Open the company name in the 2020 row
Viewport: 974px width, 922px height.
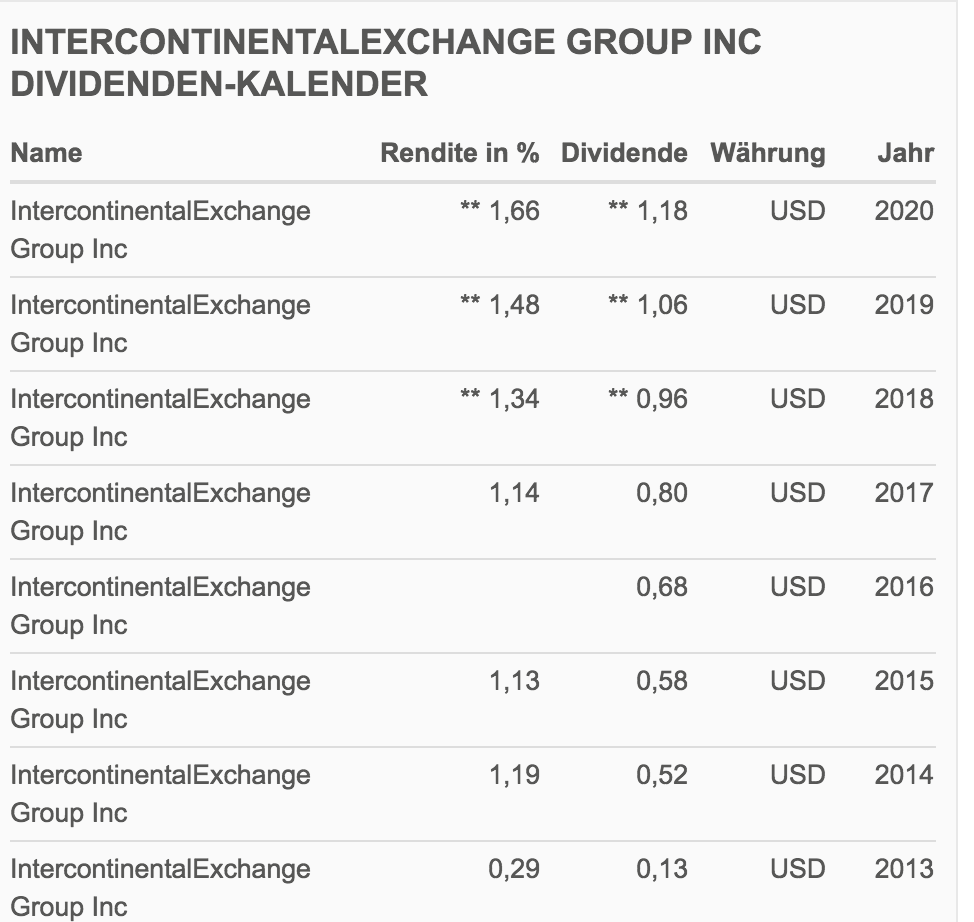click(160, 229)
